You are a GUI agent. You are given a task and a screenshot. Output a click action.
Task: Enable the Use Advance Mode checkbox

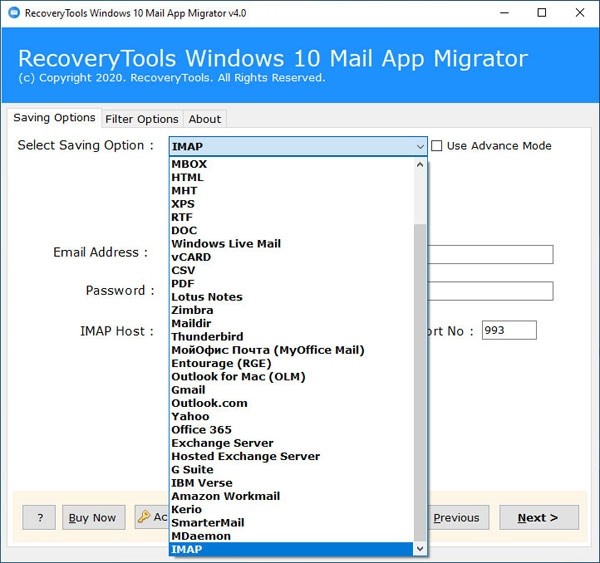click(437, 146)
